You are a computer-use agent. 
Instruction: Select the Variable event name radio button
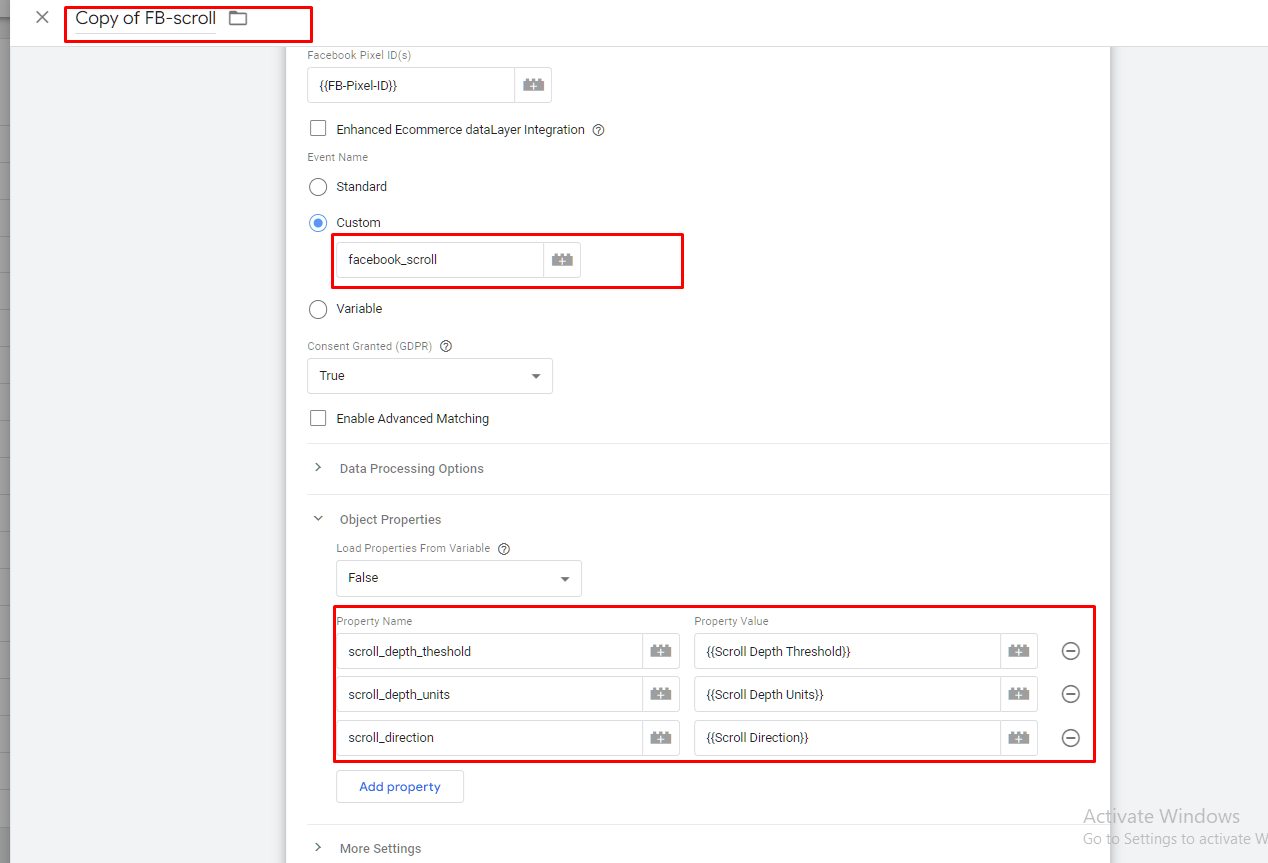pos(318,309)
